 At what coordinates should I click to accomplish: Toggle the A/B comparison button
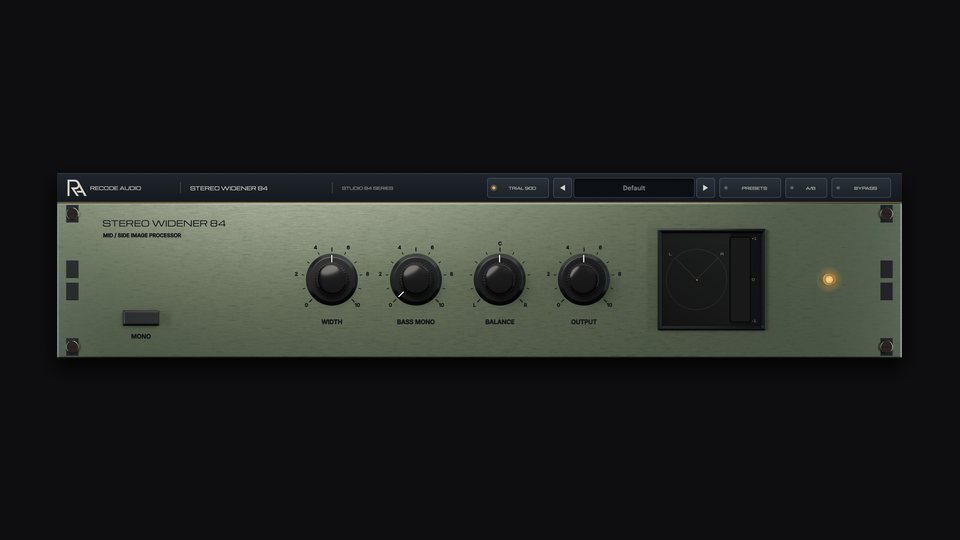click(x=806, y=188)
